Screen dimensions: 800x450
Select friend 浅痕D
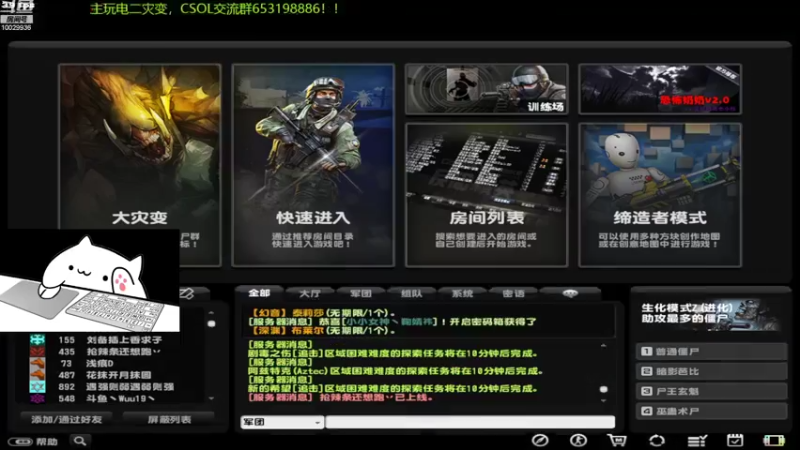100,363
